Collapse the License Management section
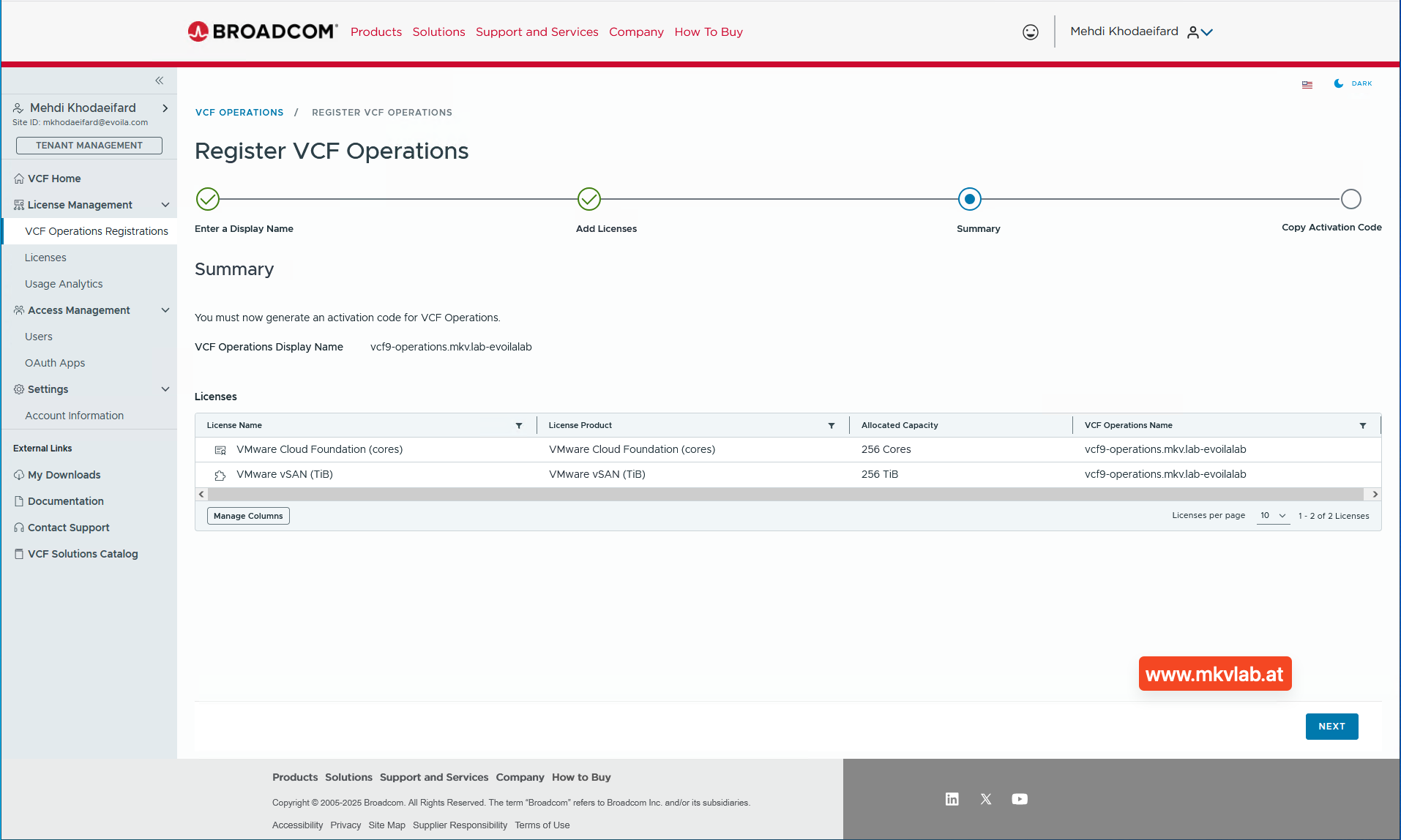1401x840 pixels. pyautogui.click(x=165, y=205)
